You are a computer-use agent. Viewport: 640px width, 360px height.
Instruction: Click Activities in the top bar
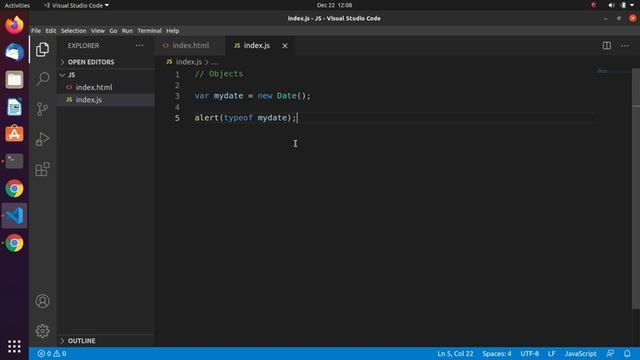pyautogui.click(x=17, y=5)
